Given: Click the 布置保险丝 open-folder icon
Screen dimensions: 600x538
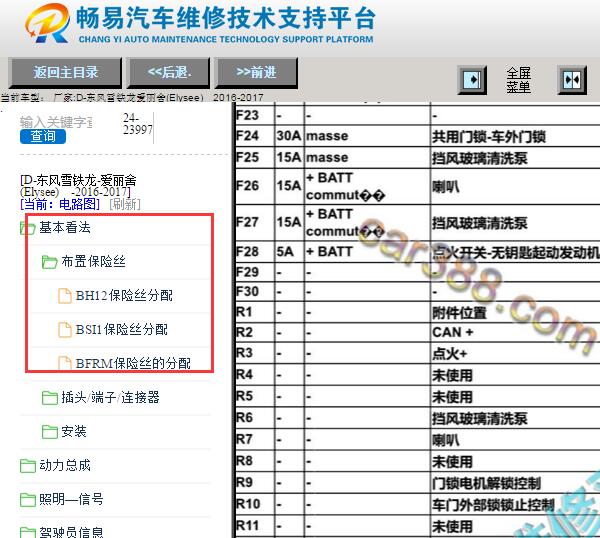Looking at the screenshot, I should tap(49, 262).
